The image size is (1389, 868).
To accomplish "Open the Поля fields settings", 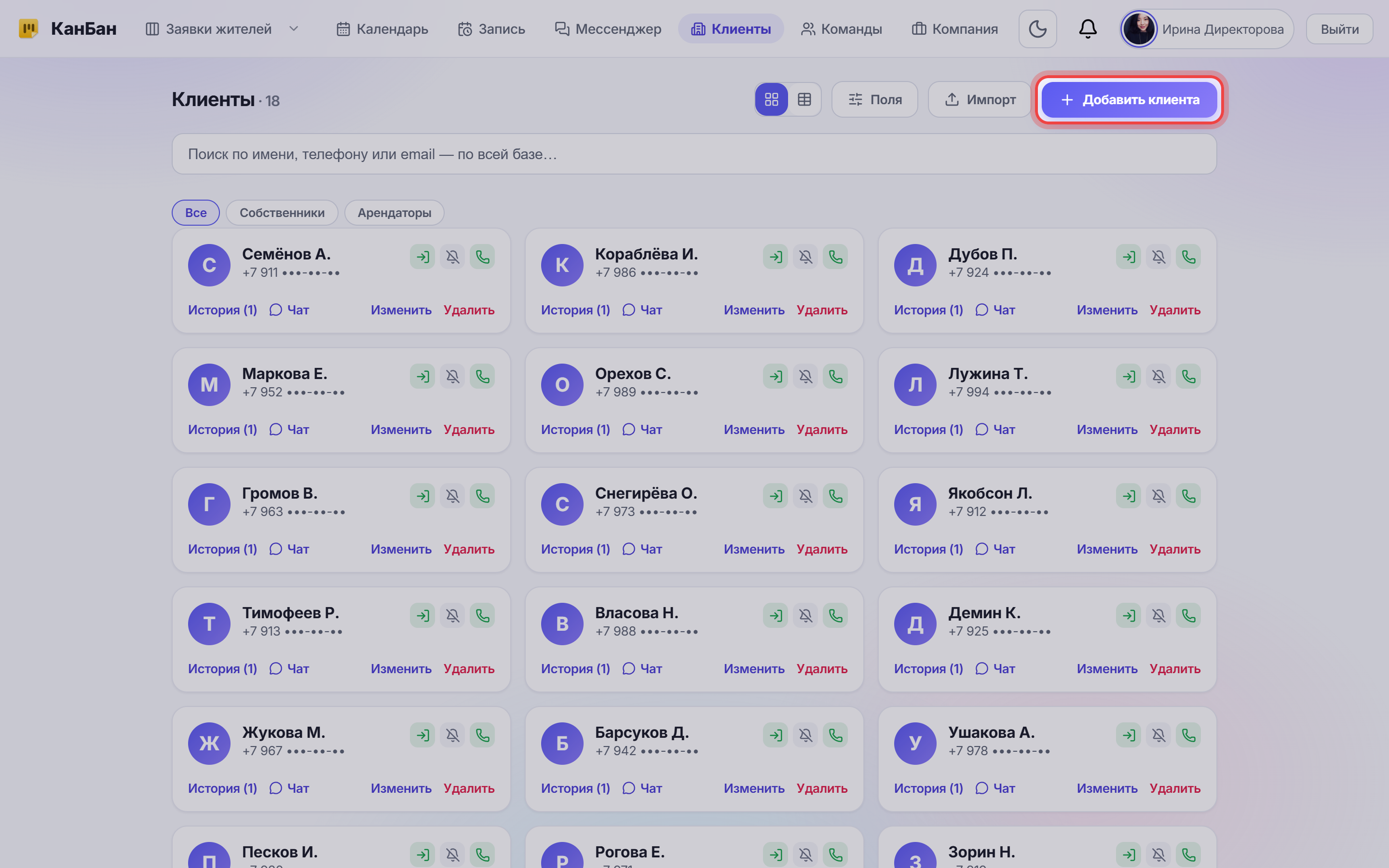I will coord(875,99).
